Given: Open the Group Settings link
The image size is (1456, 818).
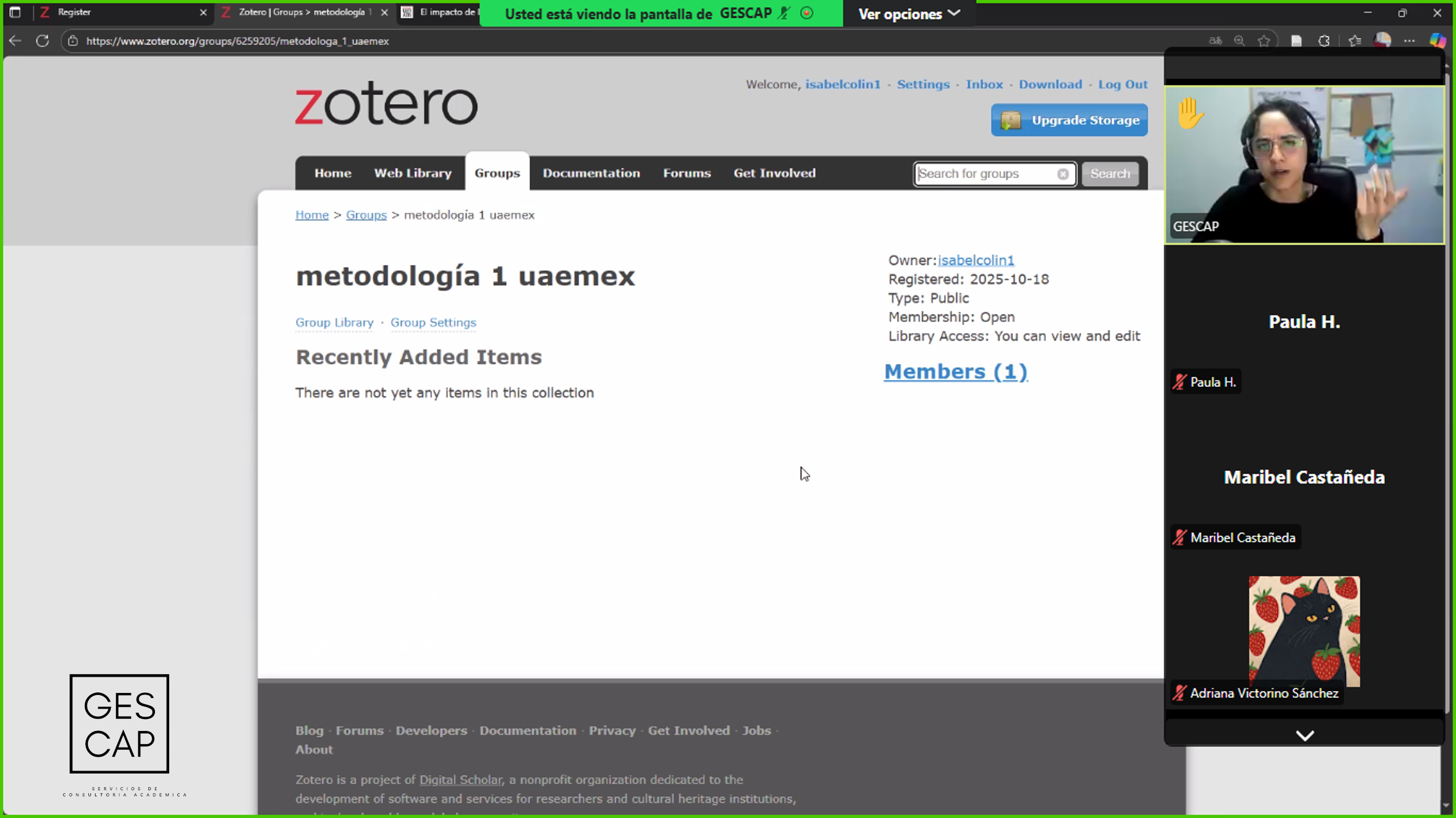Looking at the screenshot, I should tap(433, 323).
